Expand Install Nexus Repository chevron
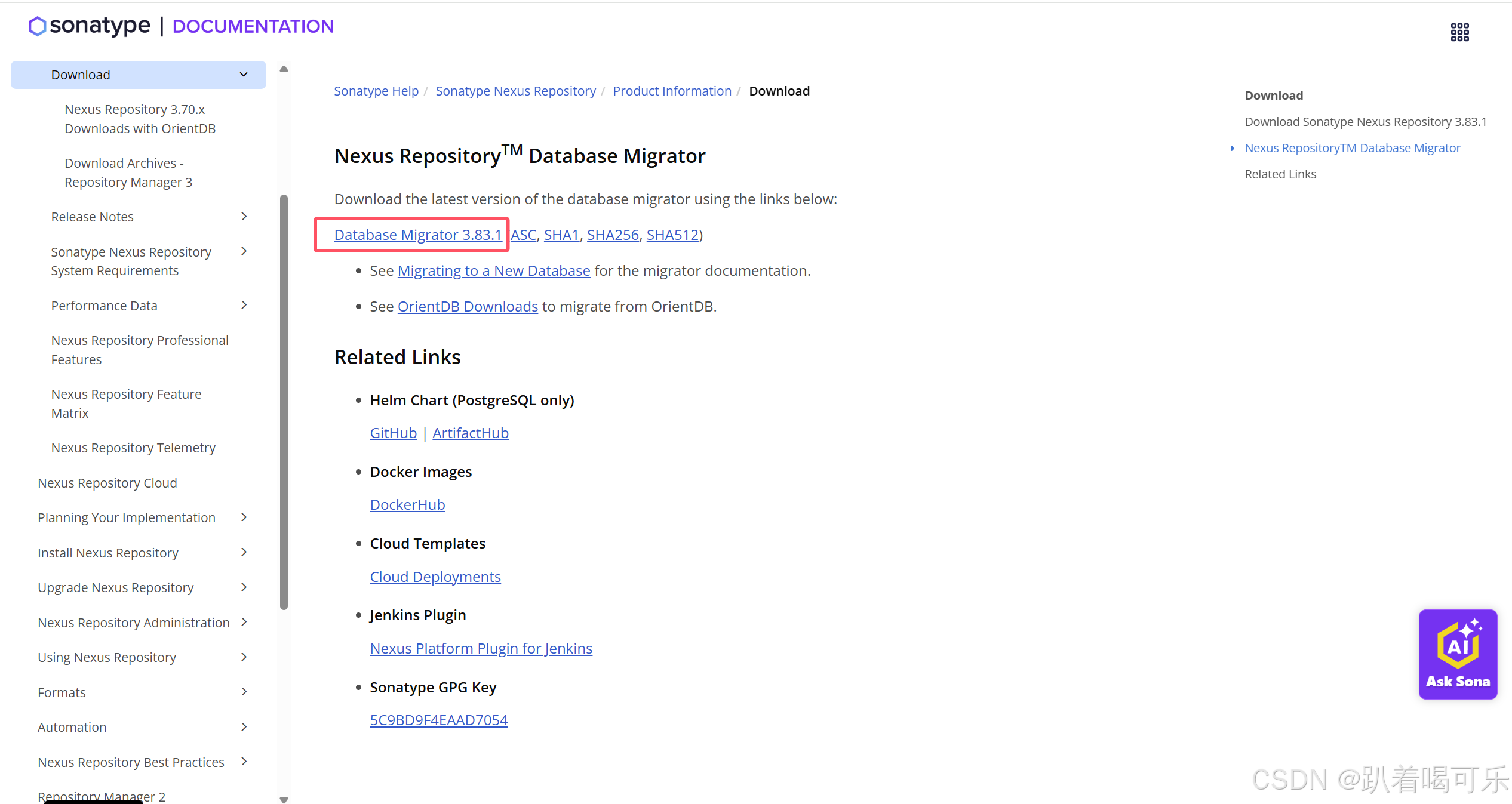The height and width of the screenshot is (804, 1512). click(244, 553)
